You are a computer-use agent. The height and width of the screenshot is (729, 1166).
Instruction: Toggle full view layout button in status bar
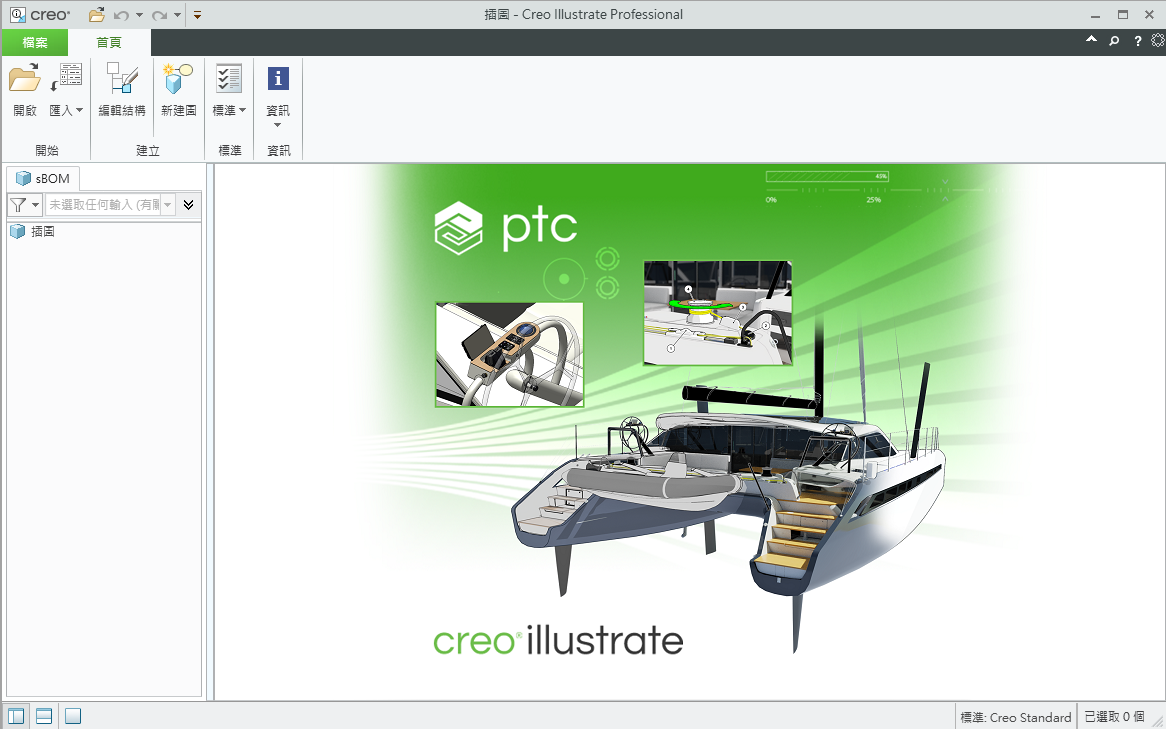coord(73,716)
